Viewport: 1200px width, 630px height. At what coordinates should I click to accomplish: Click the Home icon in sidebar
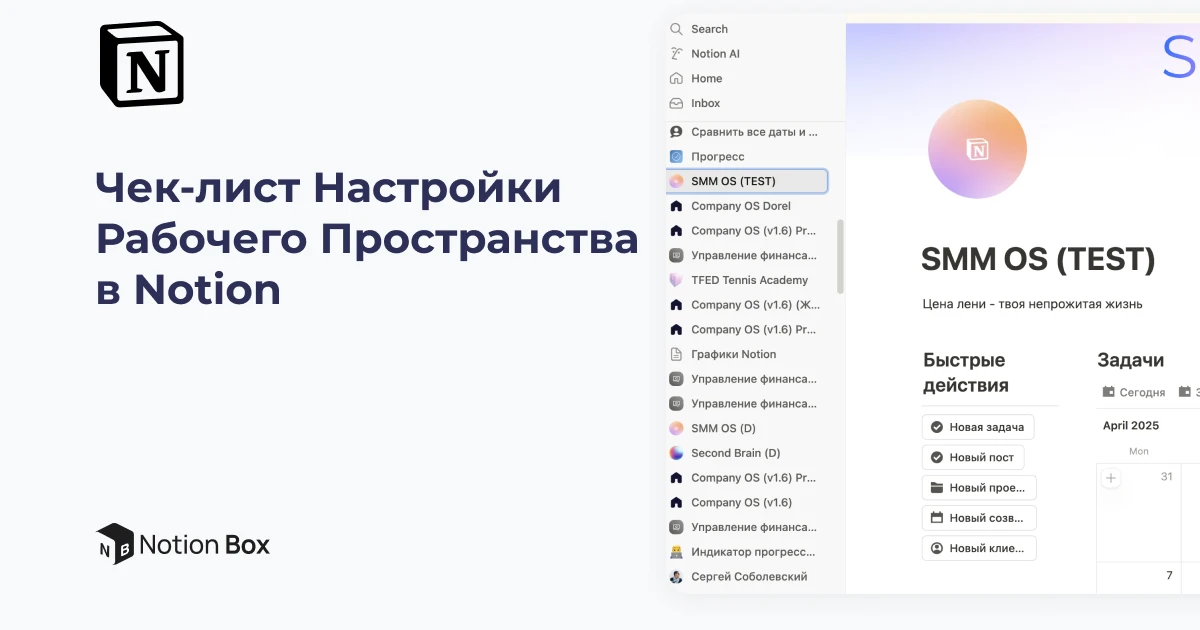point(677,79)
